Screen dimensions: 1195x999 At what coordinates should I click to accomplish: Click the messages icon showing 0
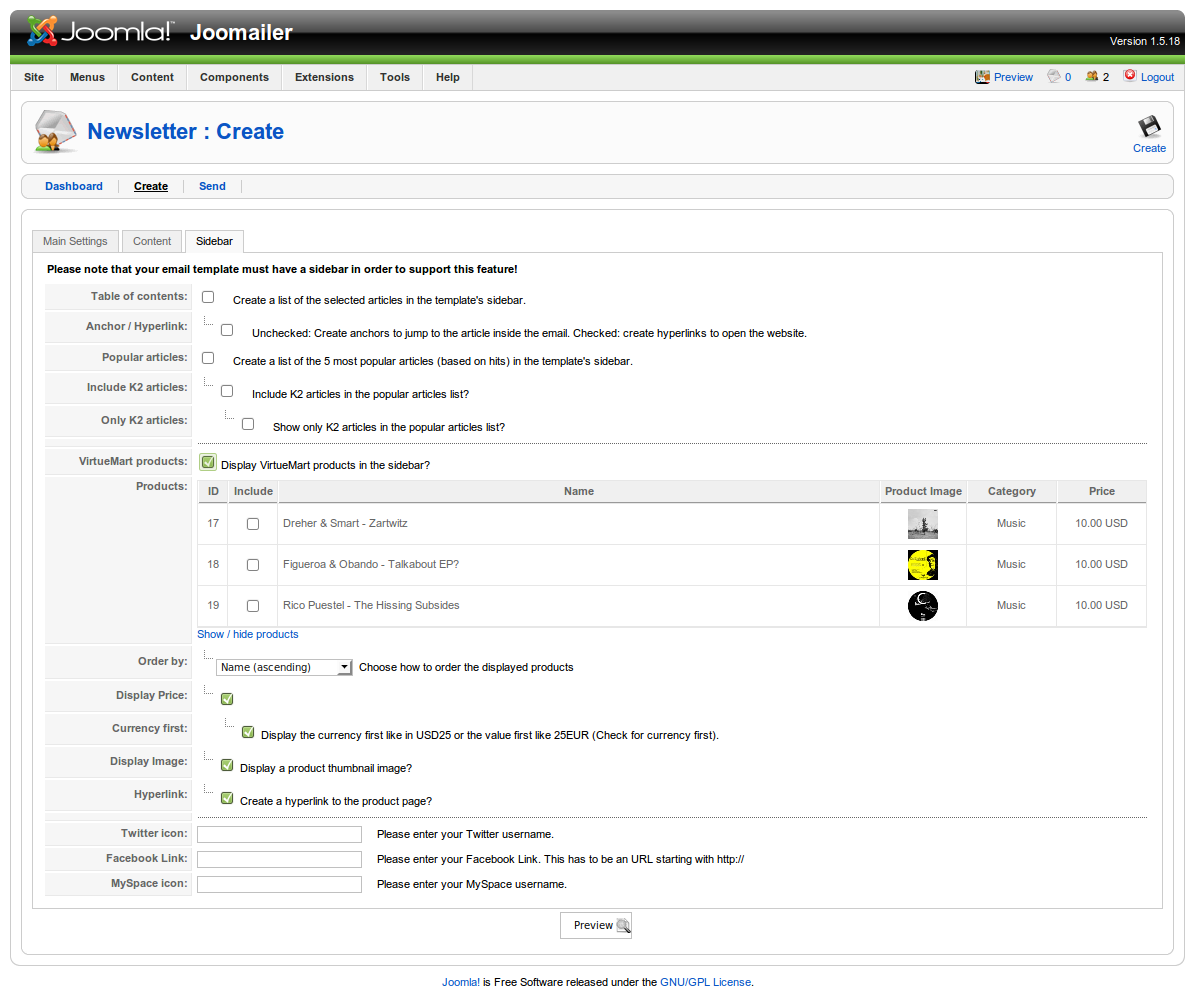pyautogui.click(x=1053, y=77)
